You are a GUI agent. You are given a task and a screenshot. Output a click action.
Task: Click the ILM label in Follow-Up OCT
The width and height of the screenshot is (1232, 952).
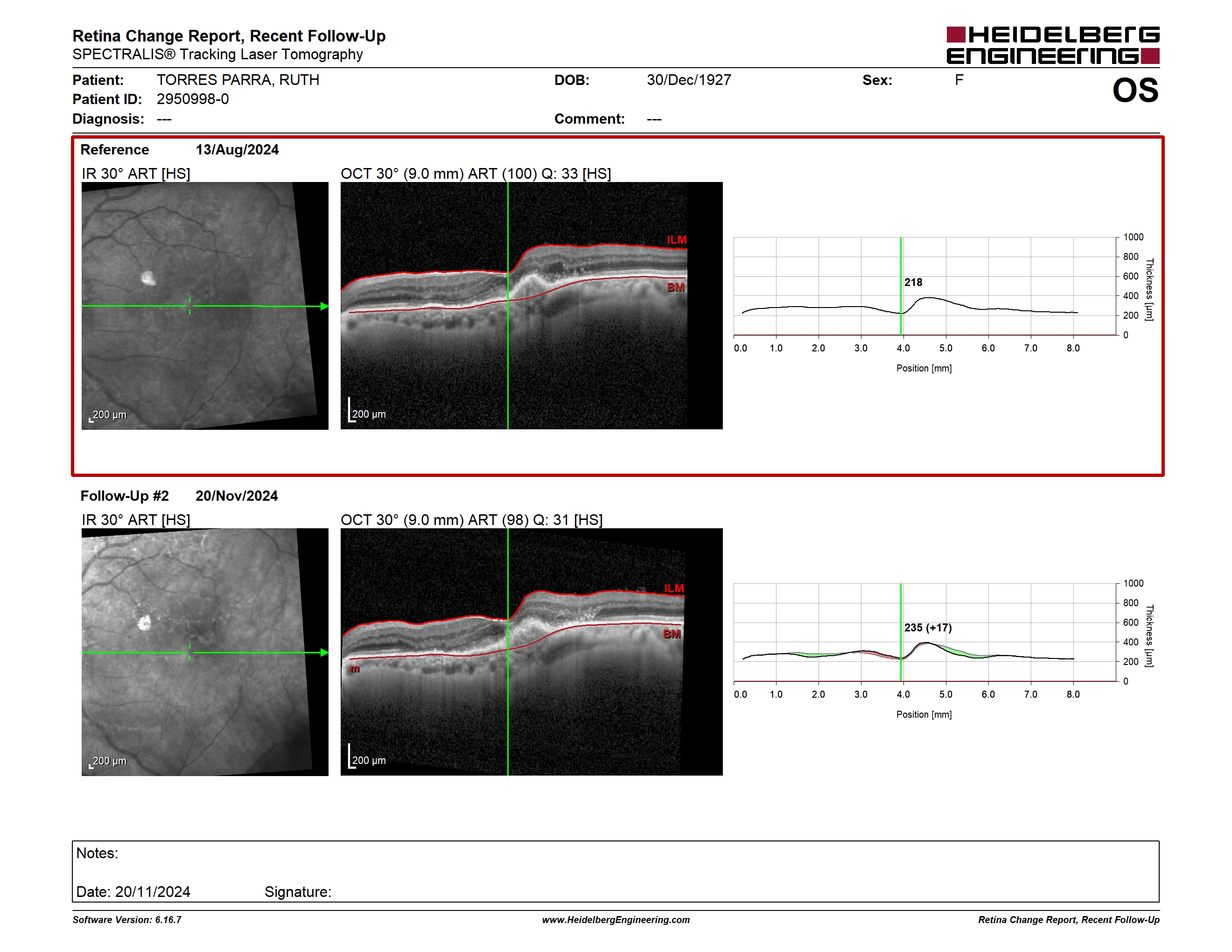coord(673,588)
